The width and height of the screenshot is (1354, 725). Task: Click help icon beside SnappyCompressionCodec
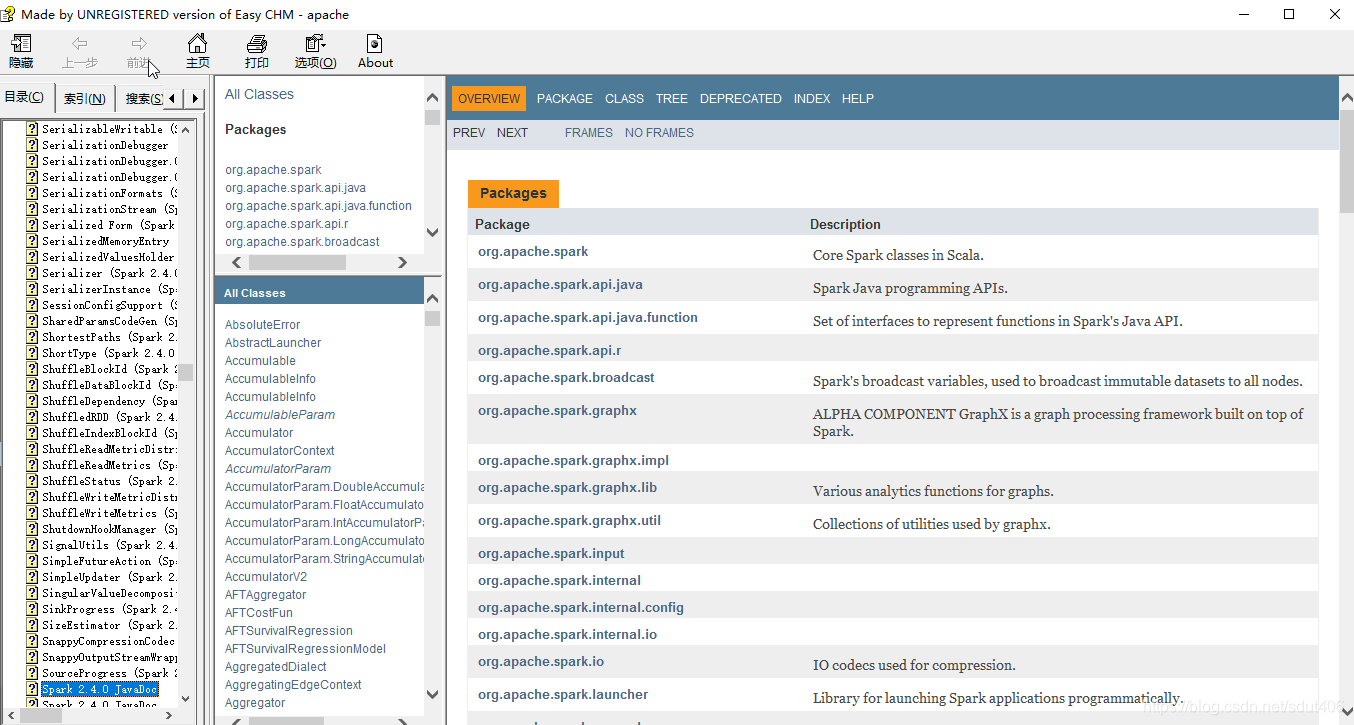[32, 641]
